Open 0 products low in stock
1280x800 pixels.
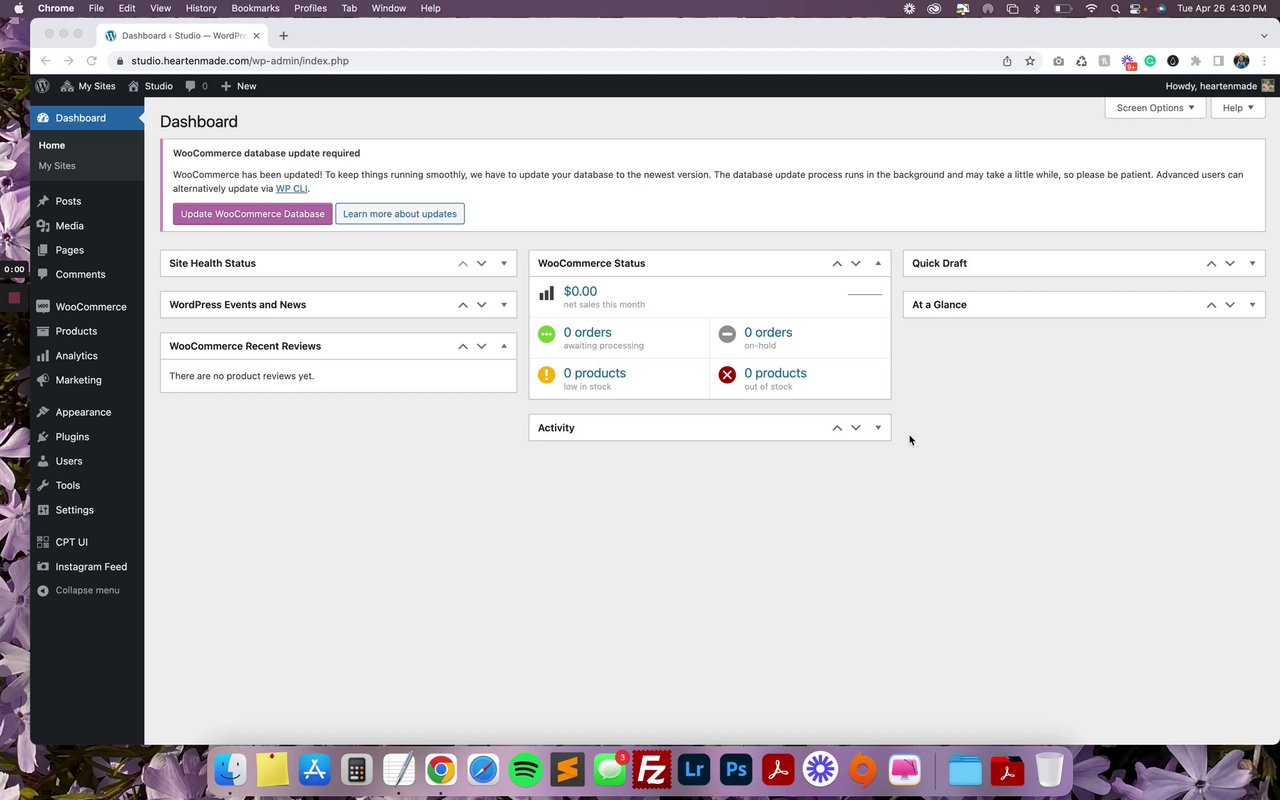tap(594, 373)
